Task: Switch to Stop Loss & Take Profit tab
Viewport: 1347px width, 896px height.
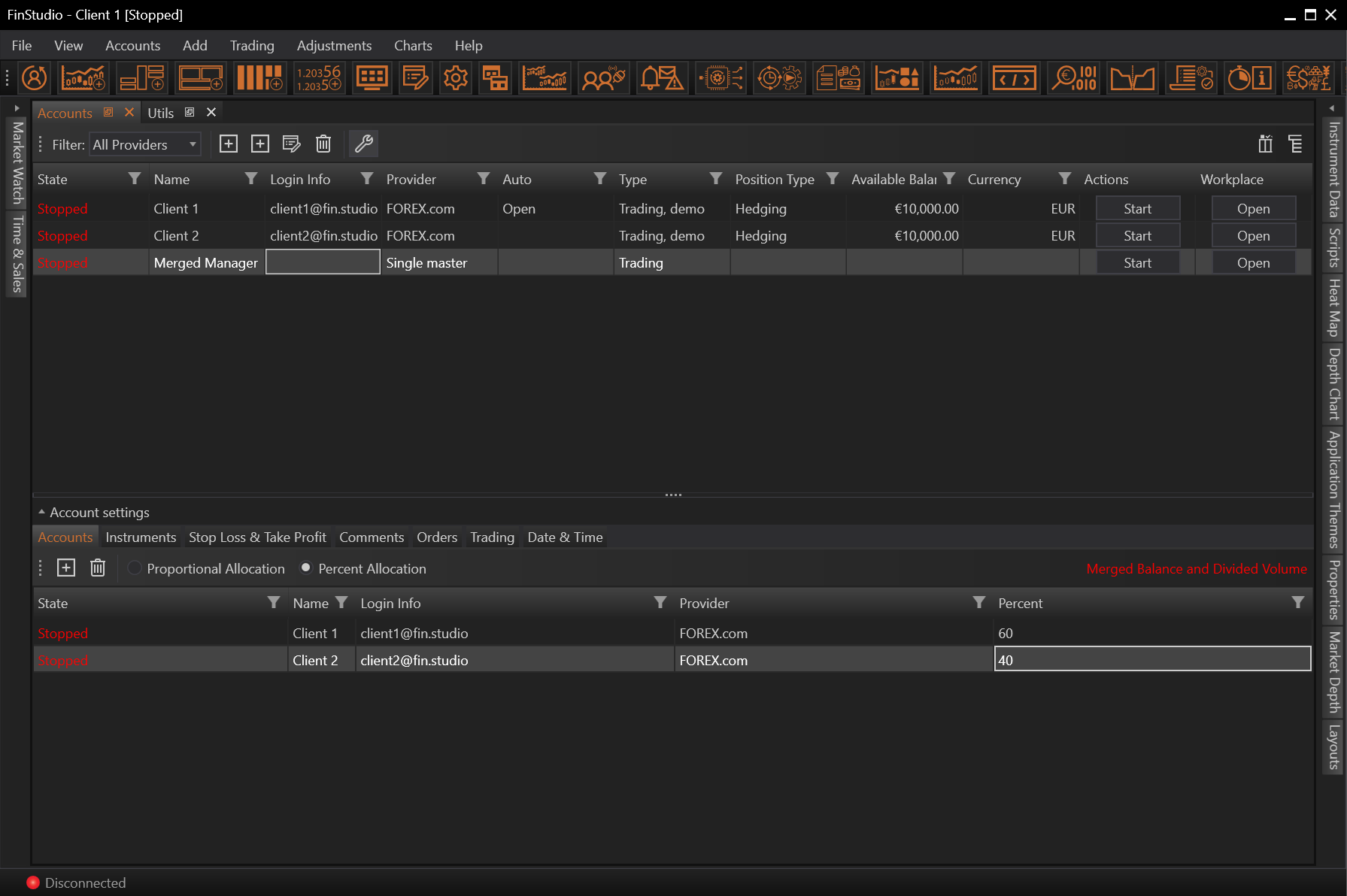Action: (257, 537)
